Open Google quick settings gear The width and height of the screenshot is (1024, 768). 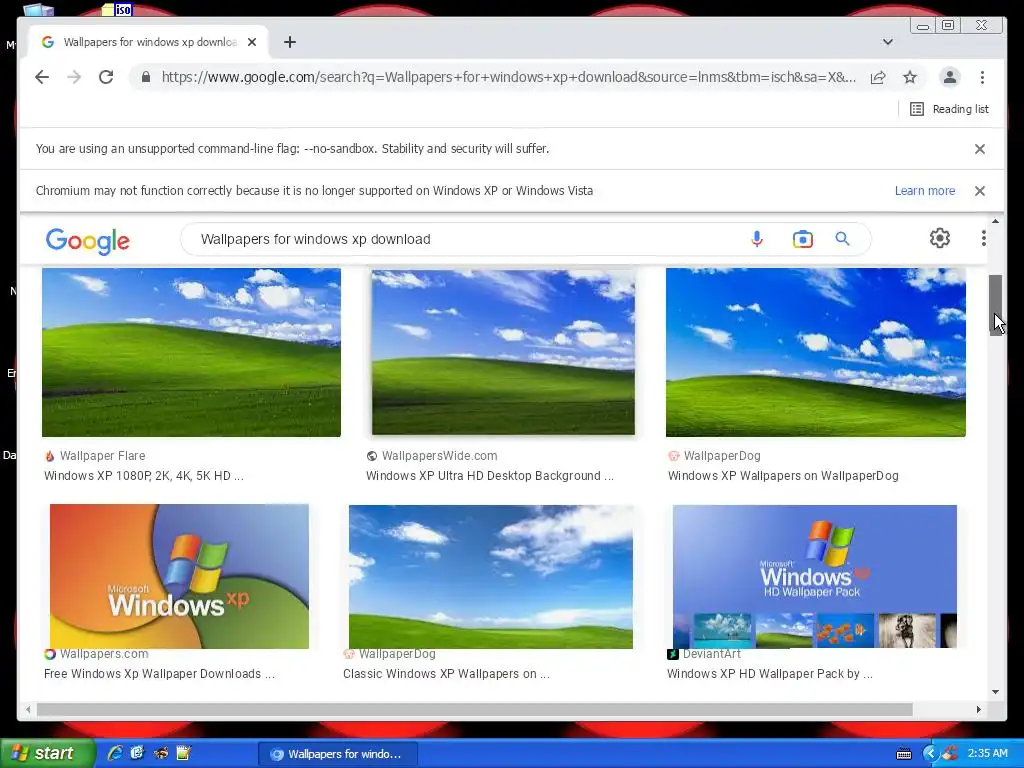click(x=940, y=238)
